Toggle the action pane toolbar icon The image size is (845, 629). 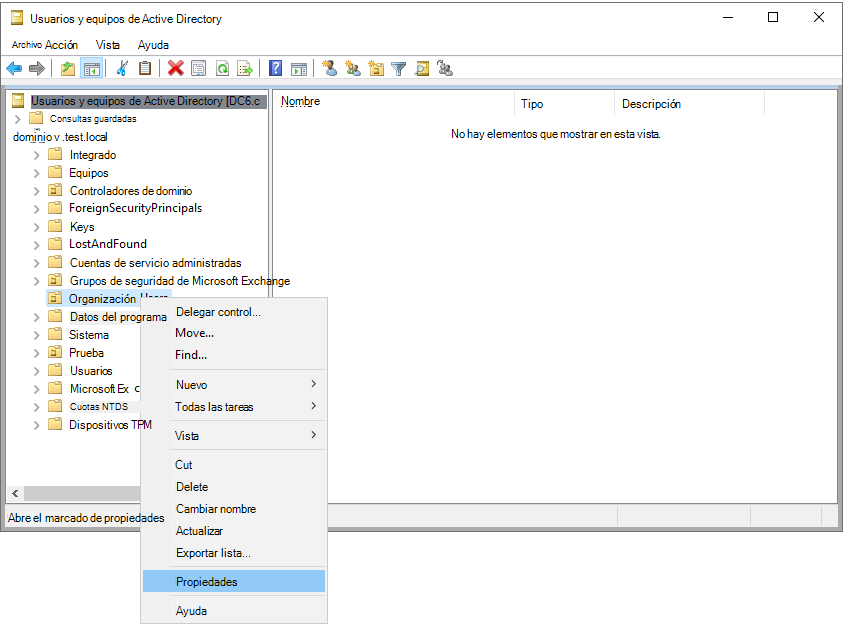299,68
